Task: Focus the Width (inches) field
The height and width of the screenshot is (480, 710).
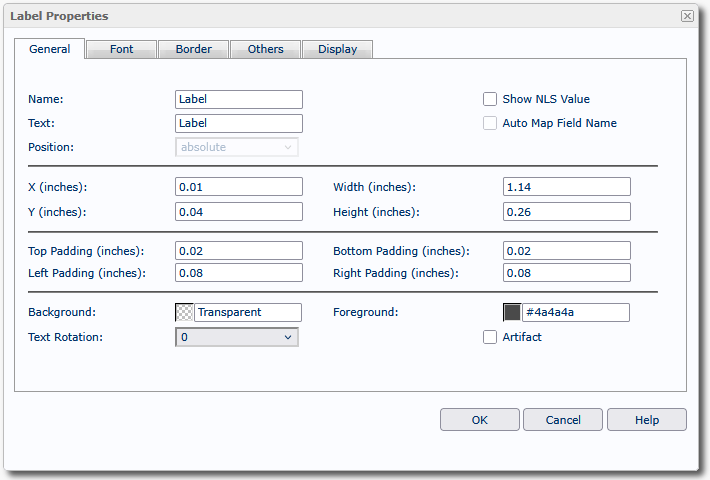Action: point(567,187)
